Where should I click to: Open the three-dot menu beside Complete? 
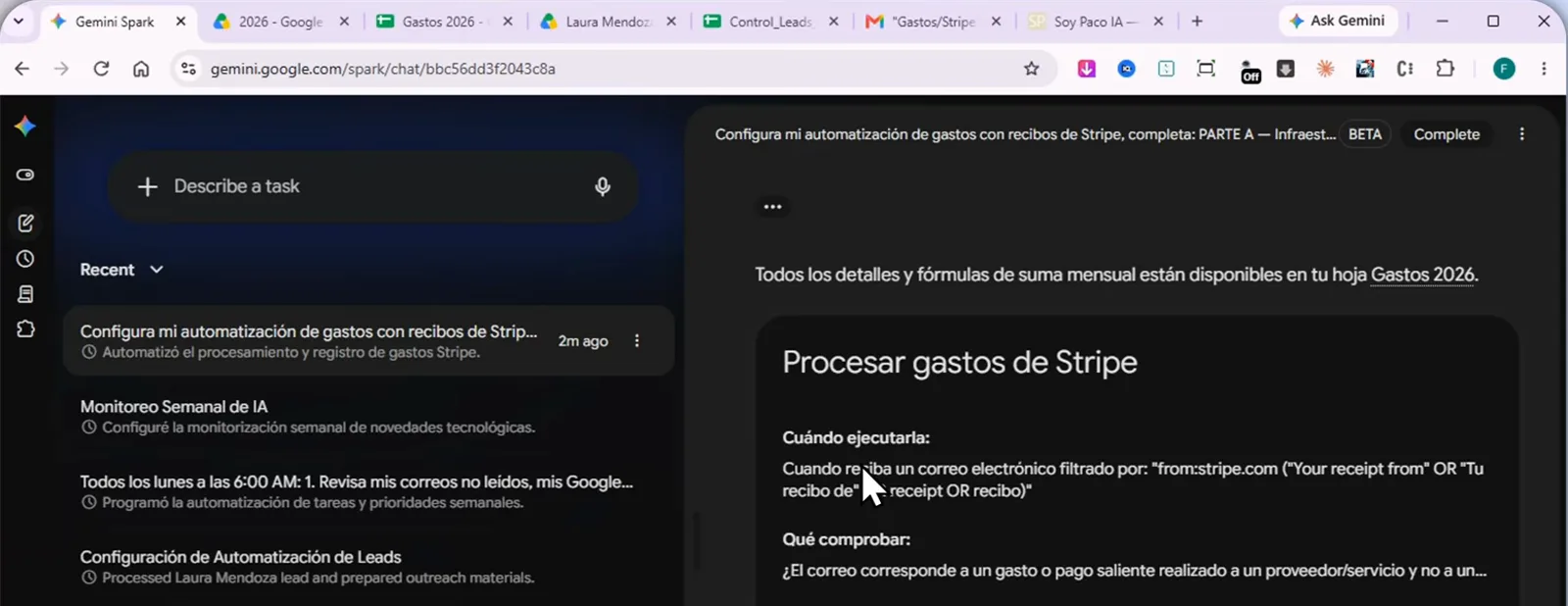[x=1522, y=134]
